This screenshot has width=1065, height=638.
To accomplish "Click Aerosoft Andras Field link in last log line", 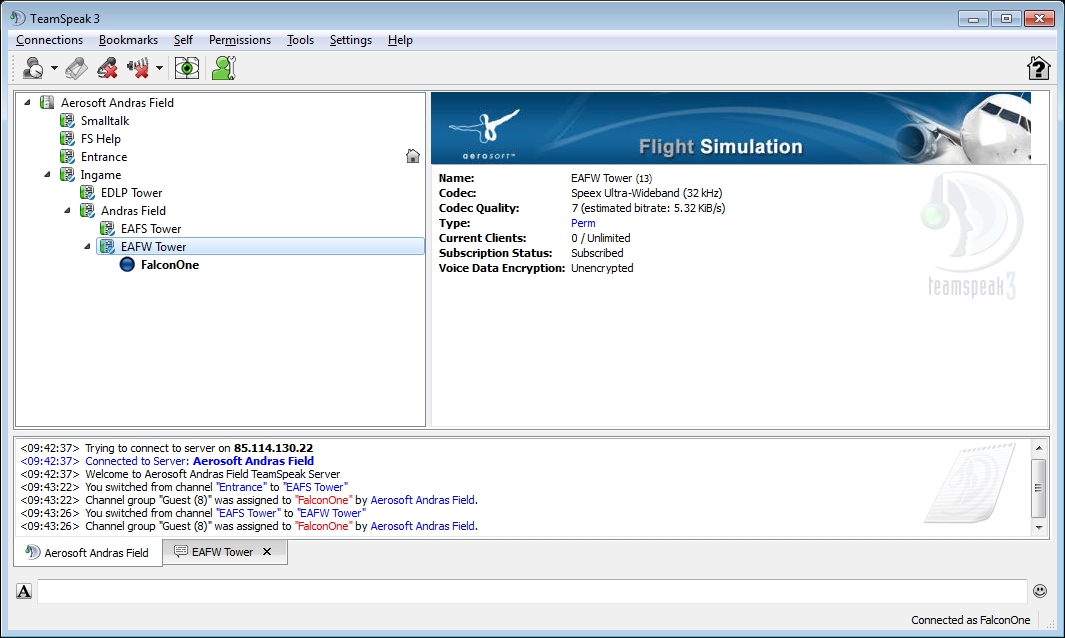I will 422,526.
